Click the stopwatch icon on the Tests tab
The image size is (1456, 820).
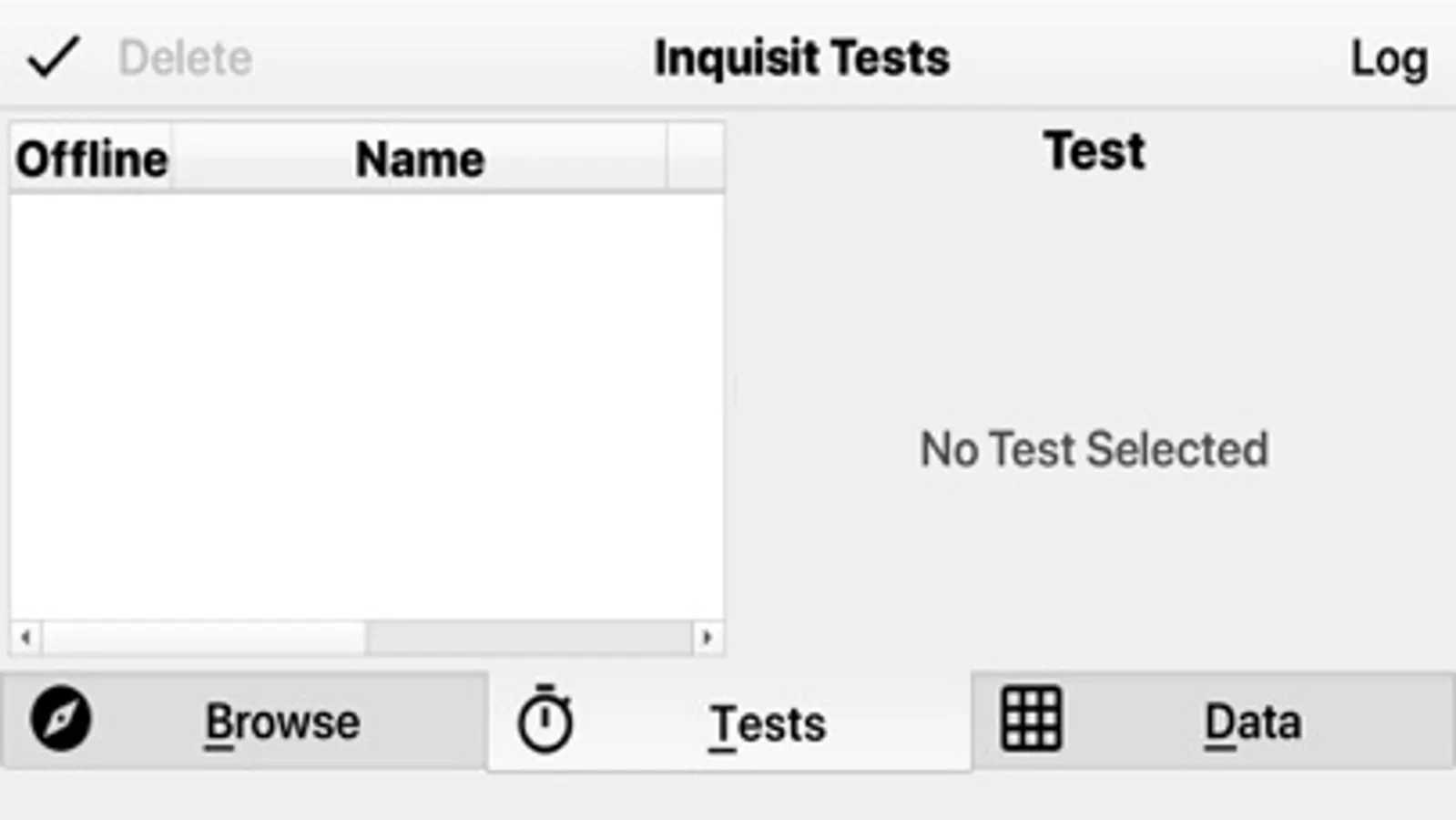[x=545, y=720]
